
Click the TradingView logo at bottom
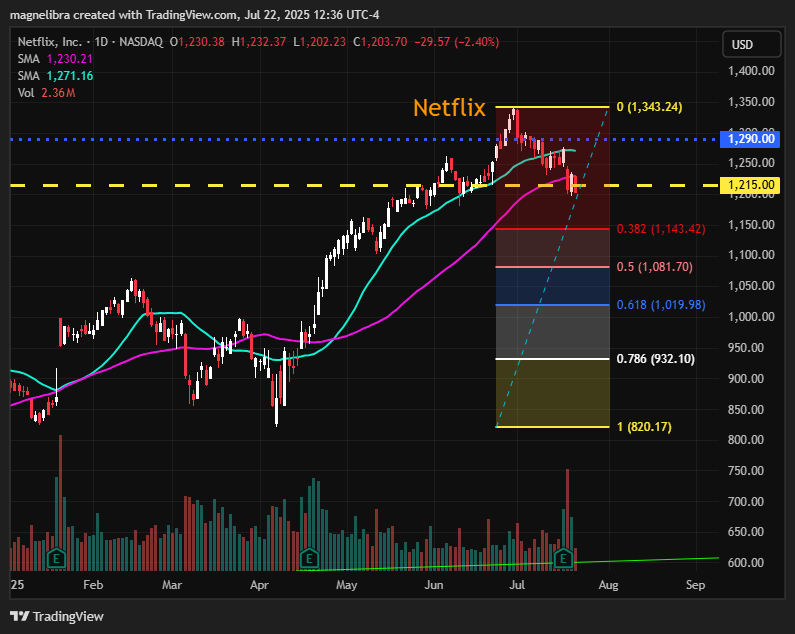click(56, 616)
